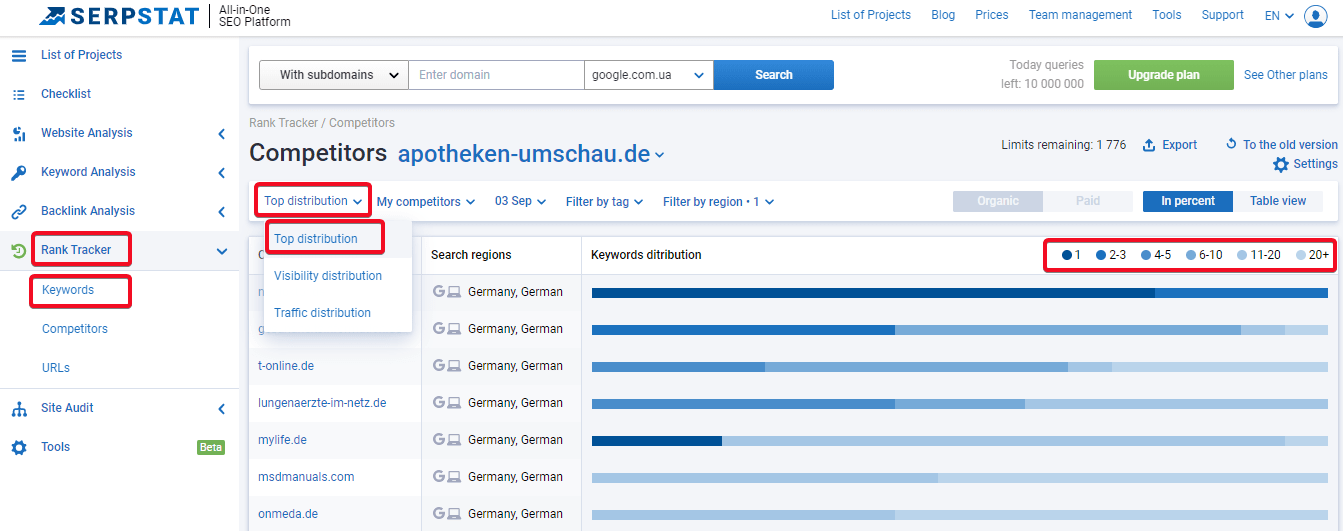This screenshot has height=531, width=1343.
Task: Click the Tools gear icon in sidebar
Action: point(19,447)
